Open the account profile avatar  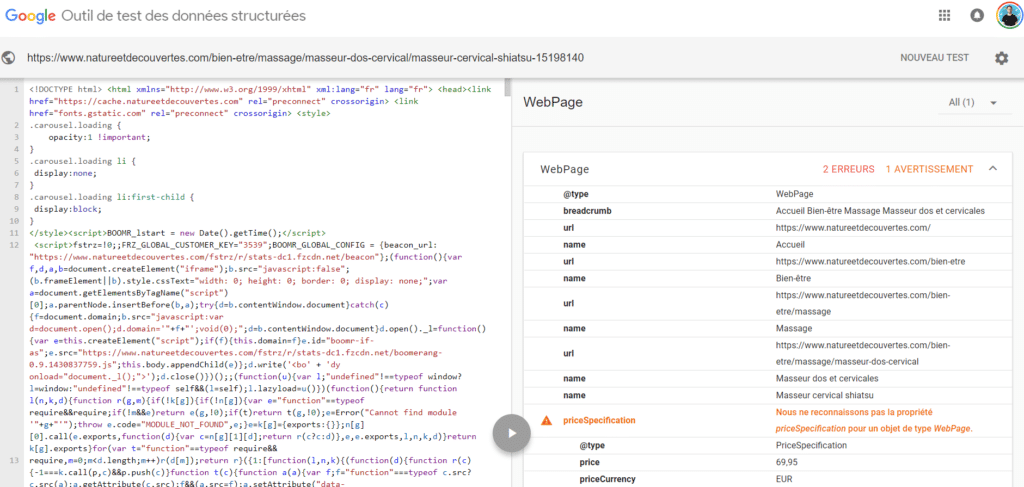(x=1010, y=16)
